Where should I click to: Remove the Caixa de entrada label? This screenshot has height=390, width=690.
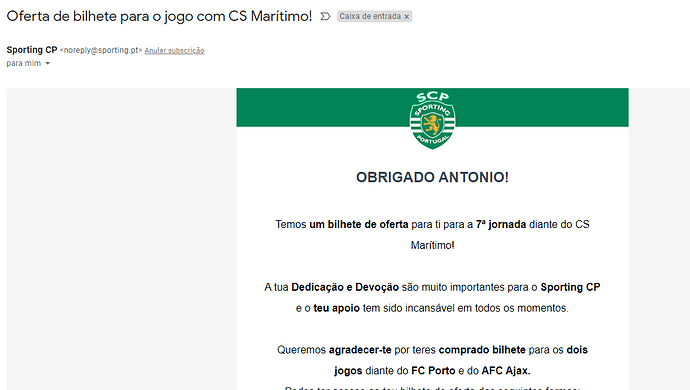click(x=407, y=17)
